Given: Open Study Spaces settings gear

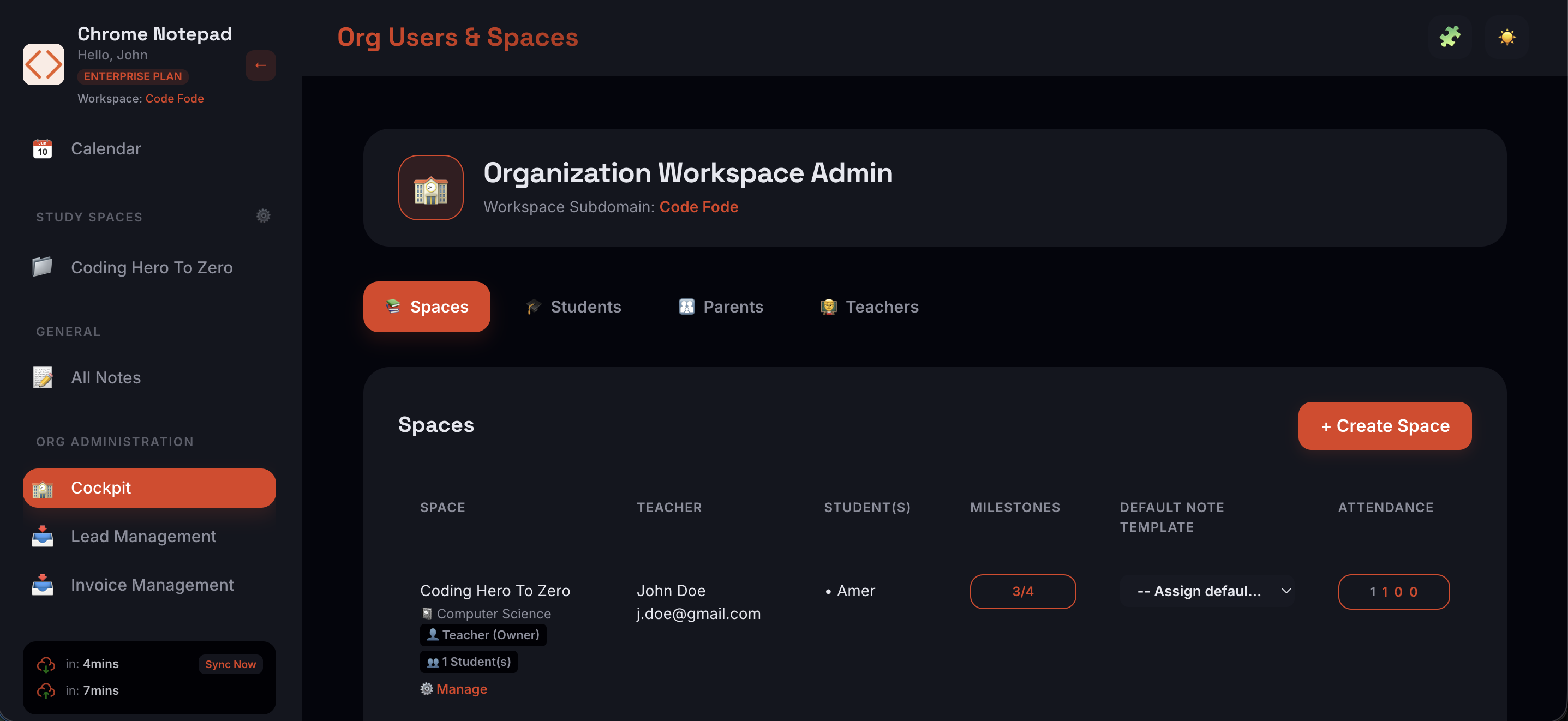Looking at the screenshot, I should (263, 216).
